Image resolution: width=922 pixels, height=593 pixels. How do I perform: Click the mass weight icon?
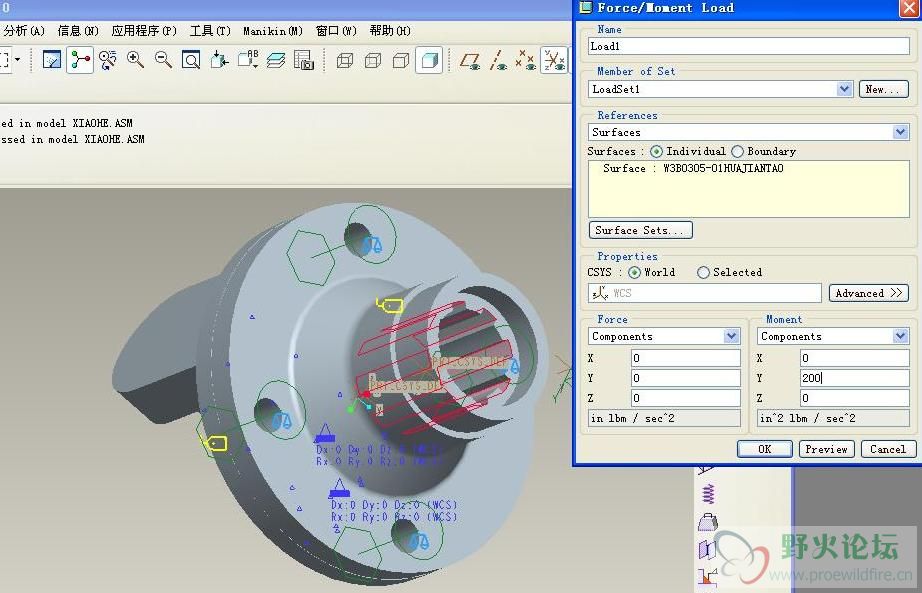coord(708,522)
